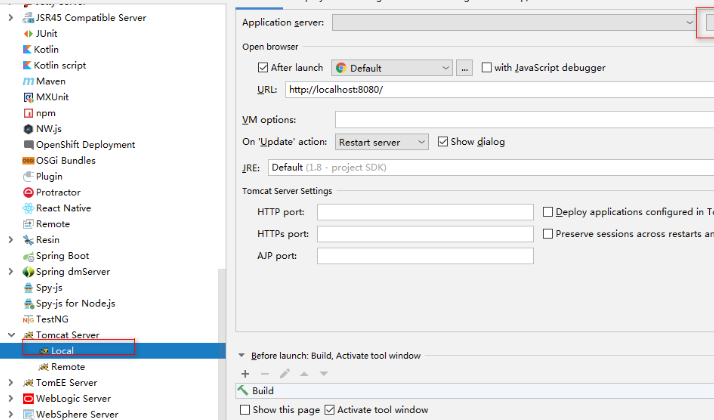Viewport: 714px width, 420px height.
Task: Select the Remote debug configuration icon
Action: pos(28,224)
